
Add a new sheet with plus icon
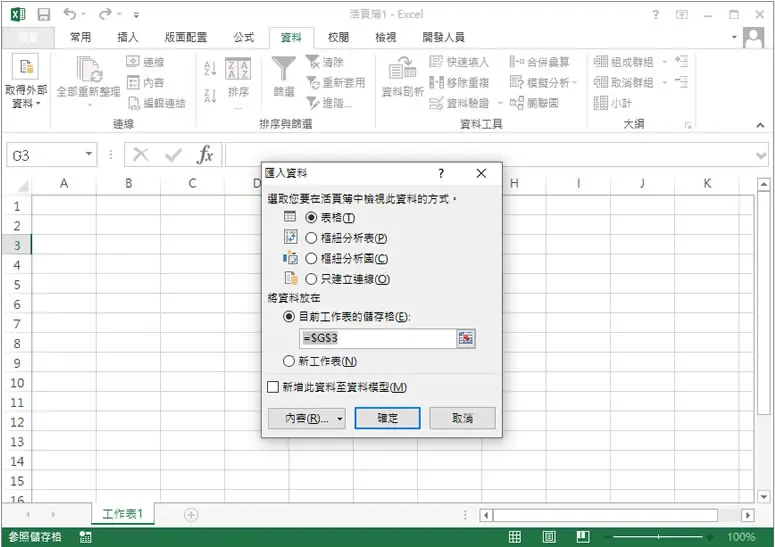[191, 515]
